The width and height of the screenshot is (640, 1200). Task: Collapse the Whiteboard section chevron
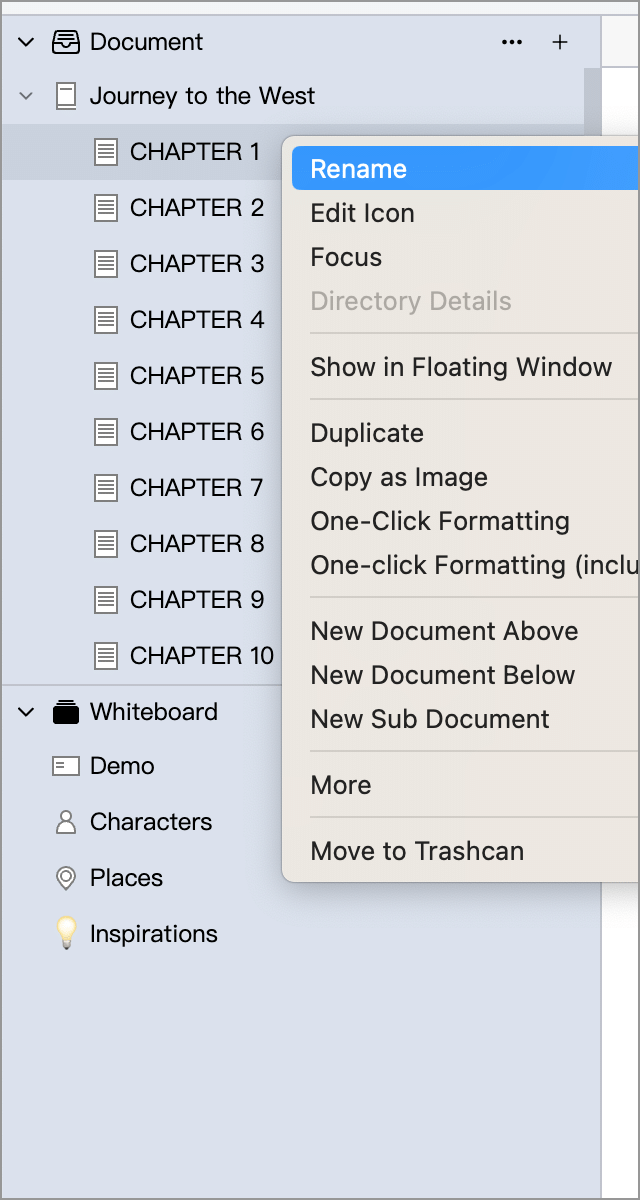(27, 712)
